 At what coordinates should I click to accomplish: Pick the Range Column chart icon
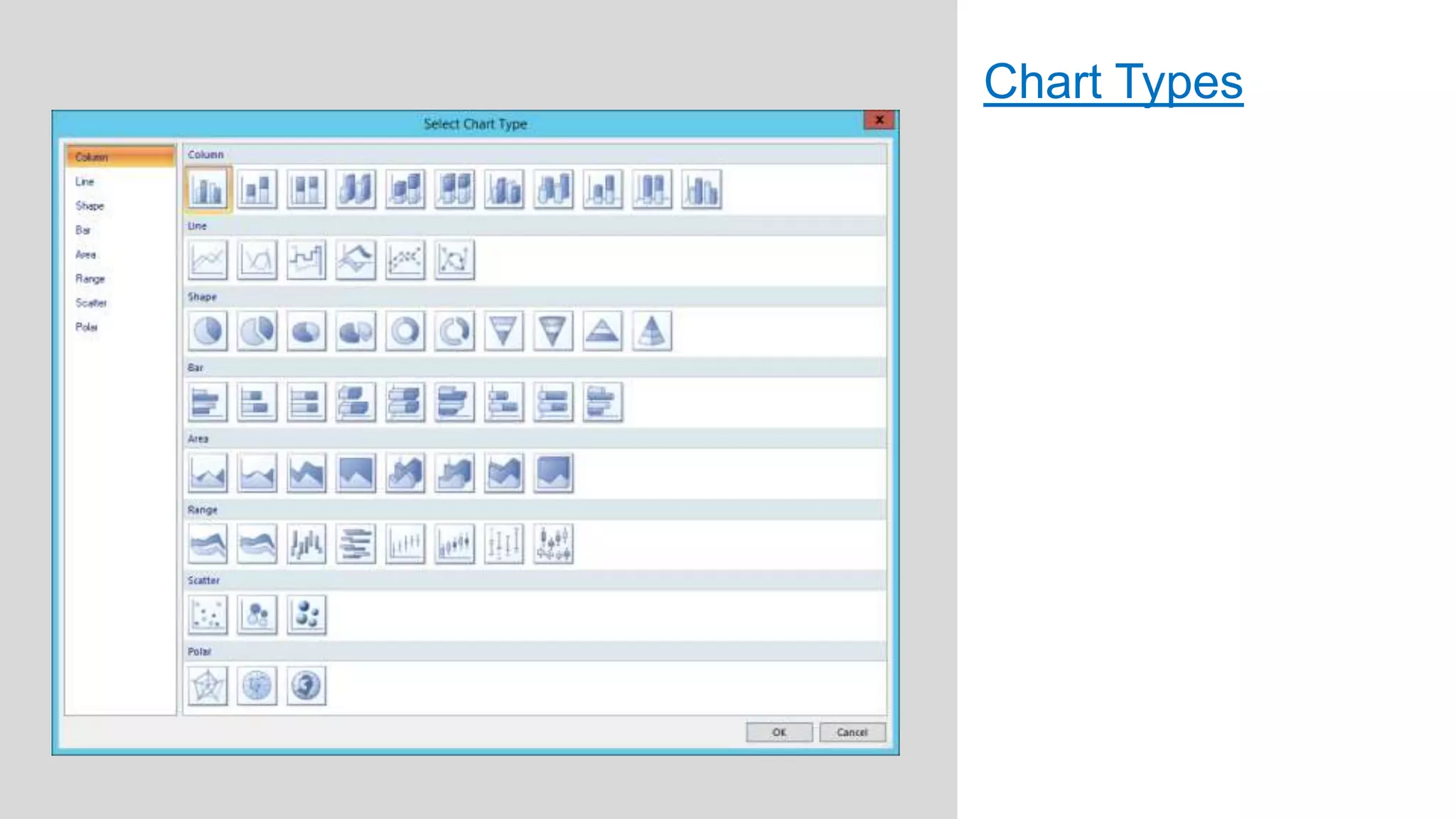306,544
